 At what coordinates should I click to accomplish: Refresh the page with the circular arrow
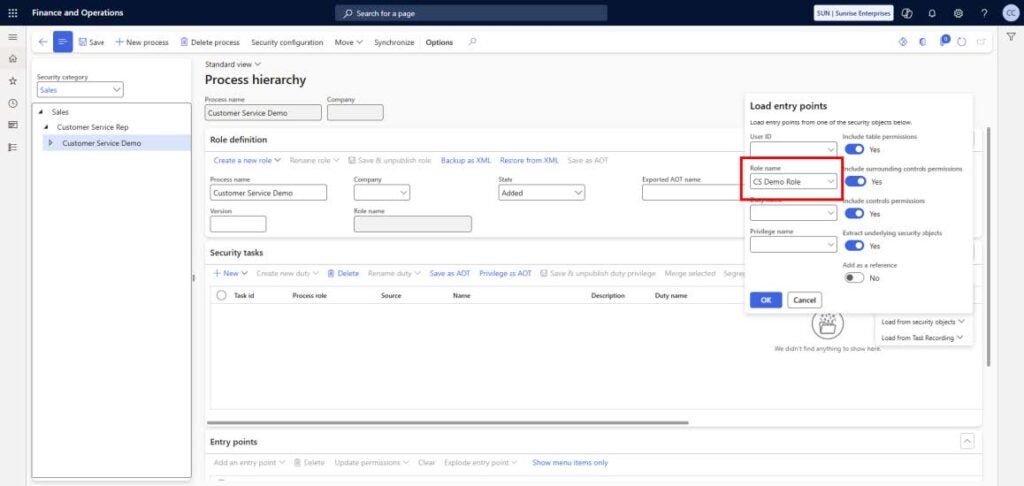961,42
